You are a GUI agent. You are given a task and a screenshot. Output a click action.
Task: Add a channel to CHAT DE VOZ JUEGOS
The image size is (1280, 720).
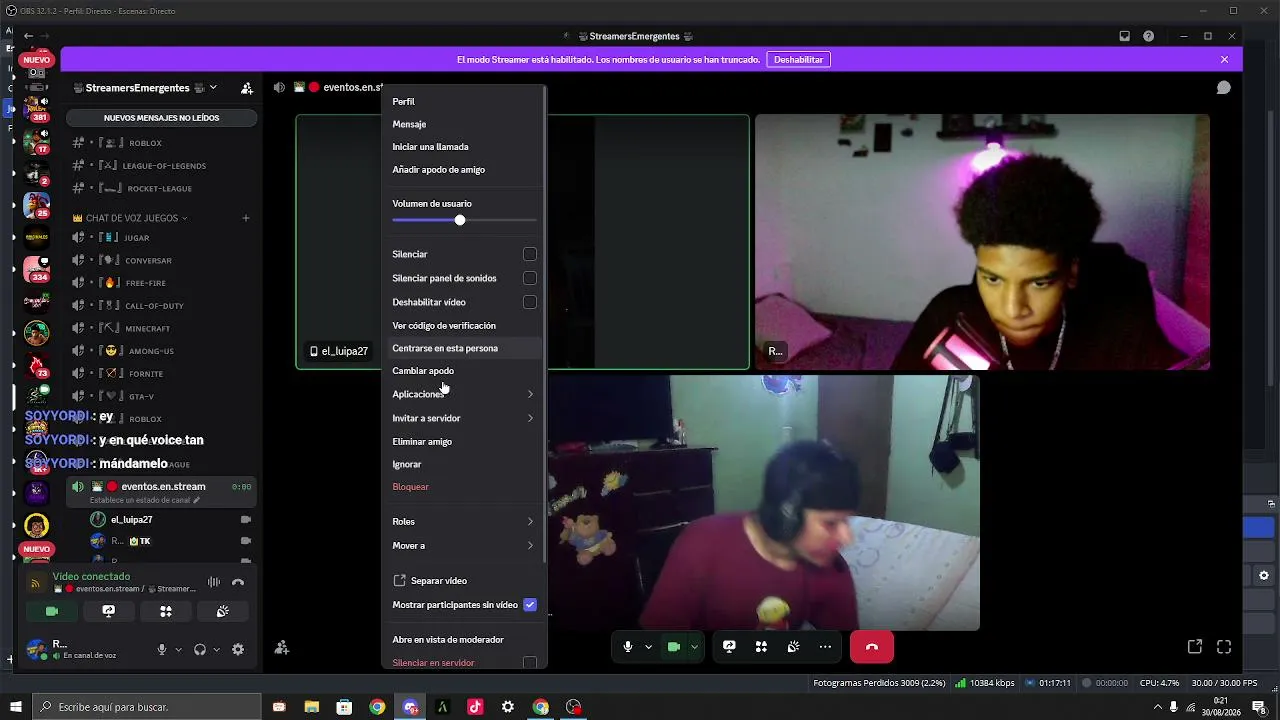pos(246,218)
